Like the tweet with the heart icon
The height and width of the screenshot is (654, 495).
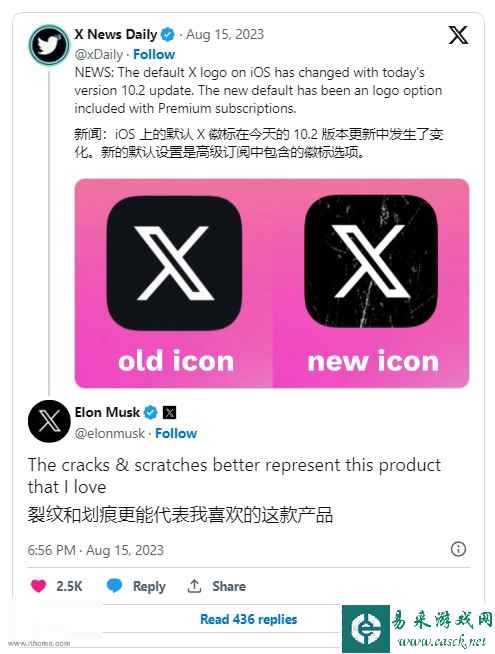(39, 586)
